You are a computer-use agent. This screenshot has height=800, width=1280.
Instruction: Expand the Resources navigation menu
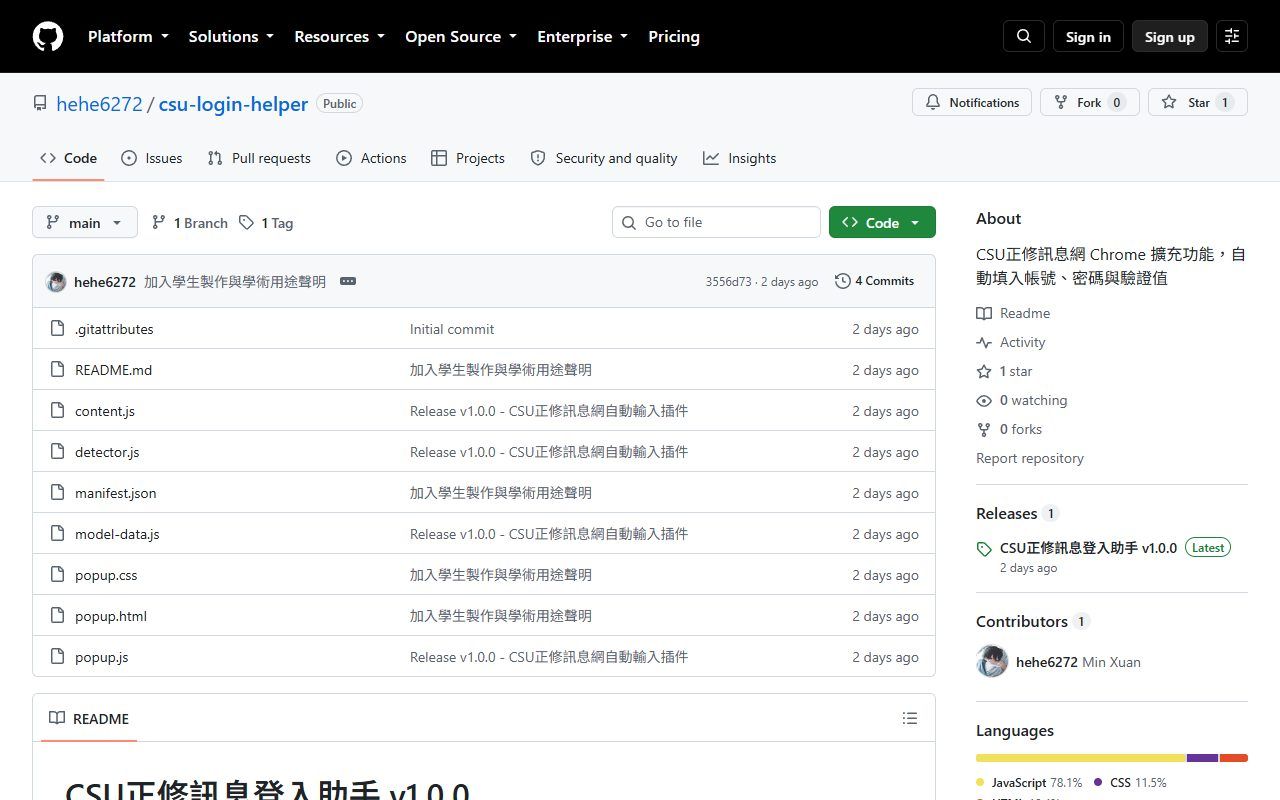[339, 36]
